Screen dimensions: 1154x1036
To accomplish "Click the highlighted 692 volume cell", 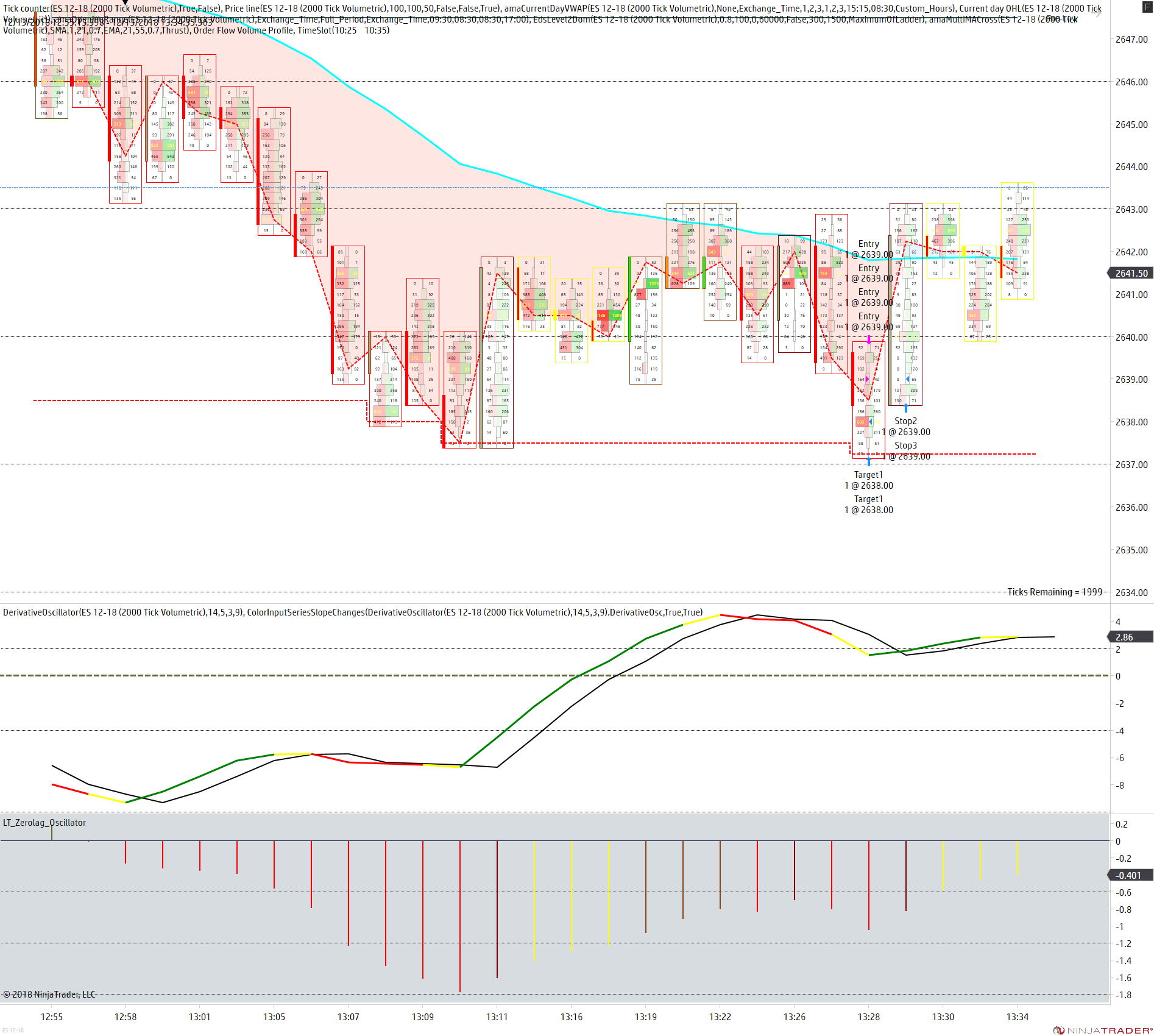I will click(861, 422).
